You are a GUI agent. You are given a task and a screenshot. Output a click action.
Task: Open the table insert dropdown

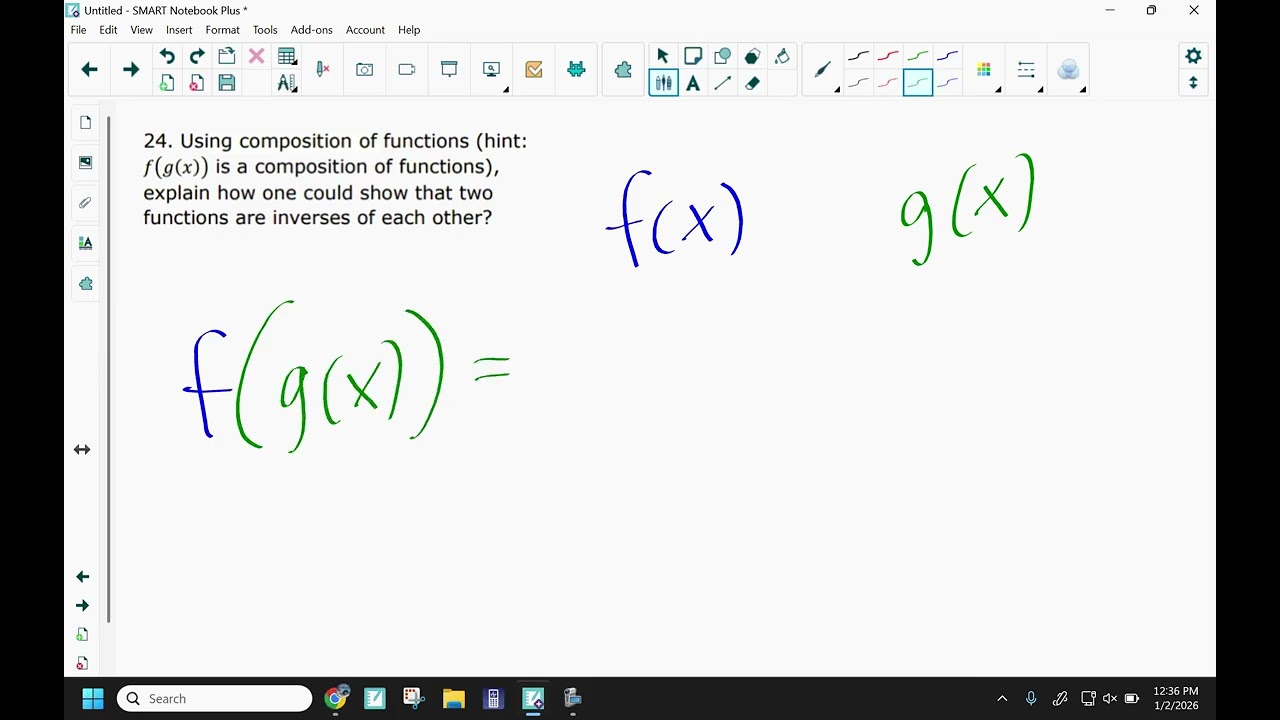[x=287, y=56]
